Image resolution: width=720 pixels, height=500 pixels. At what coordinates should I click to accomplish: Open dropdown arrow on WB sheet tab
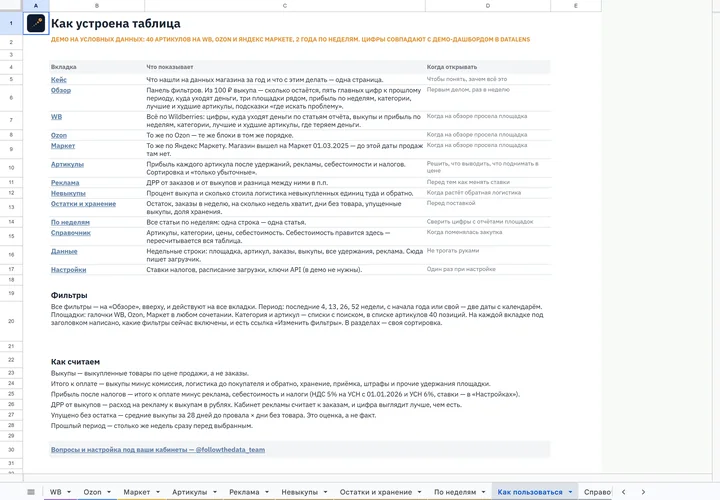click(x=69, y=492)
